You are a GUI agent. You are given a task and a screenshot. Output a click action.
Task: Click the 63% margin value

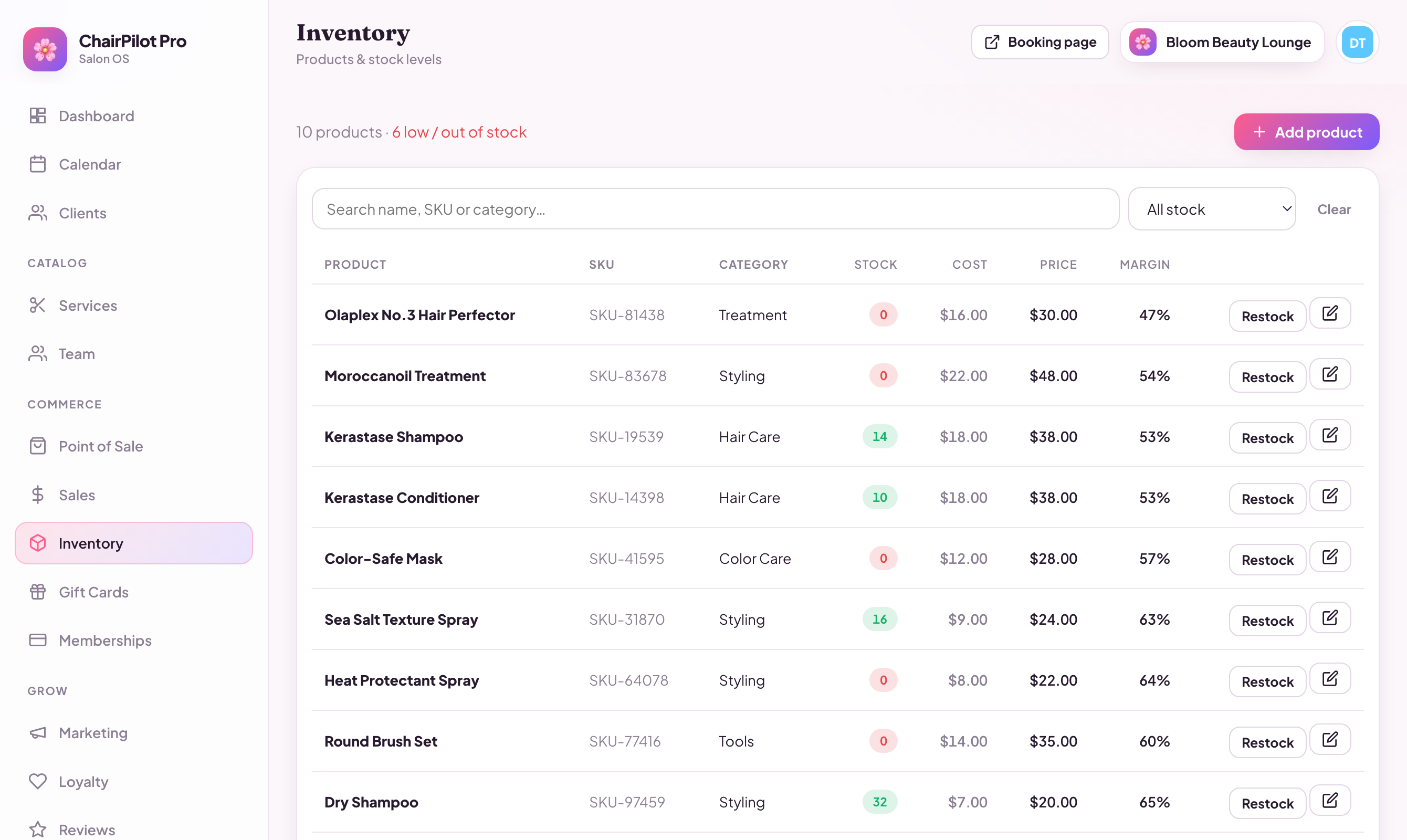pos(1154,619)
